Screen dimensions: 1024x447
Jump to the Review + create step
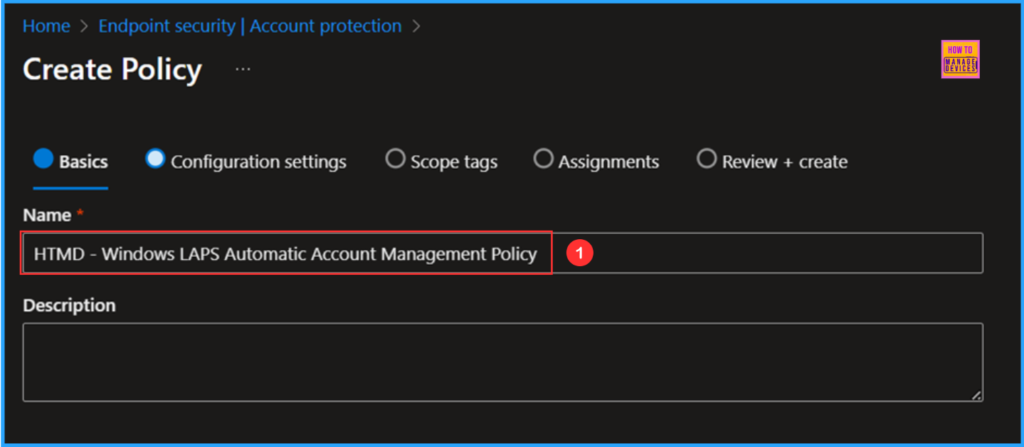point(773,161)
